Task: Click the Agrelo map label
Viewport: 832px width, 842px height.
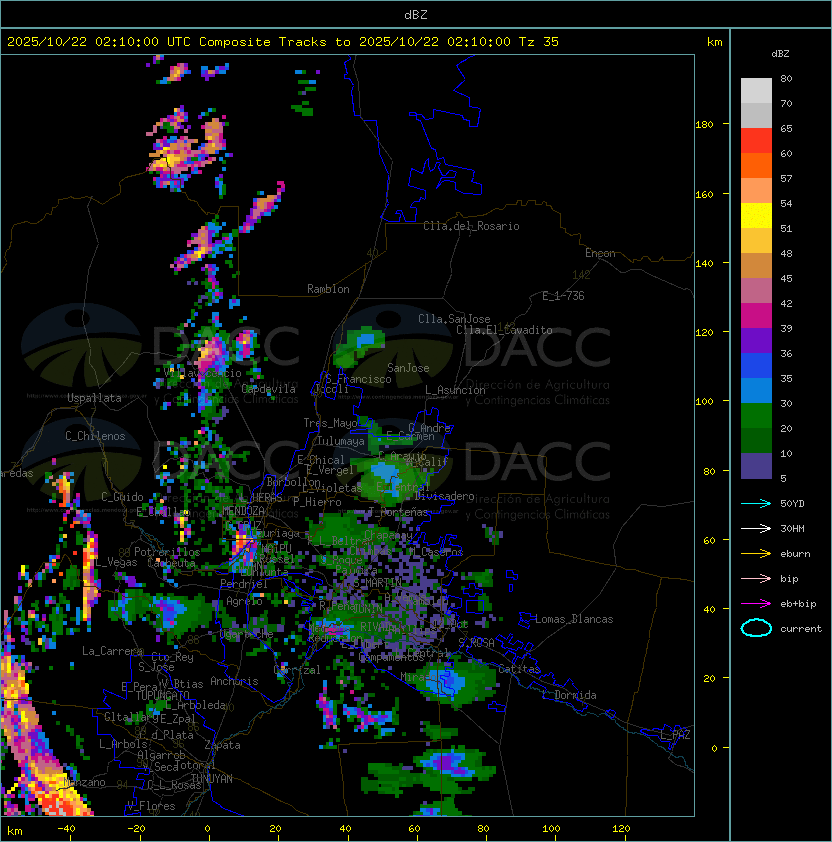Action: [x=244, y=601]
